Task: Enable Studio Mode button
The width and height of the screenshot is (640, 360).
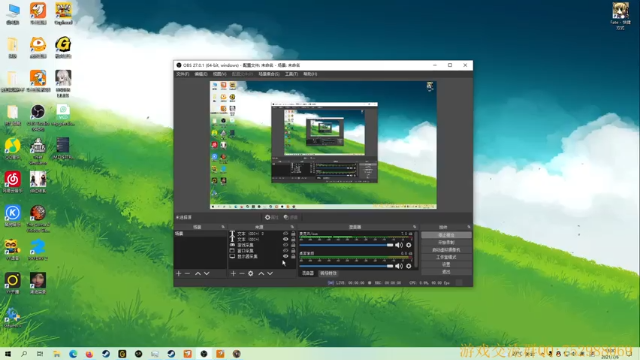Action: [x=446, y=257]
